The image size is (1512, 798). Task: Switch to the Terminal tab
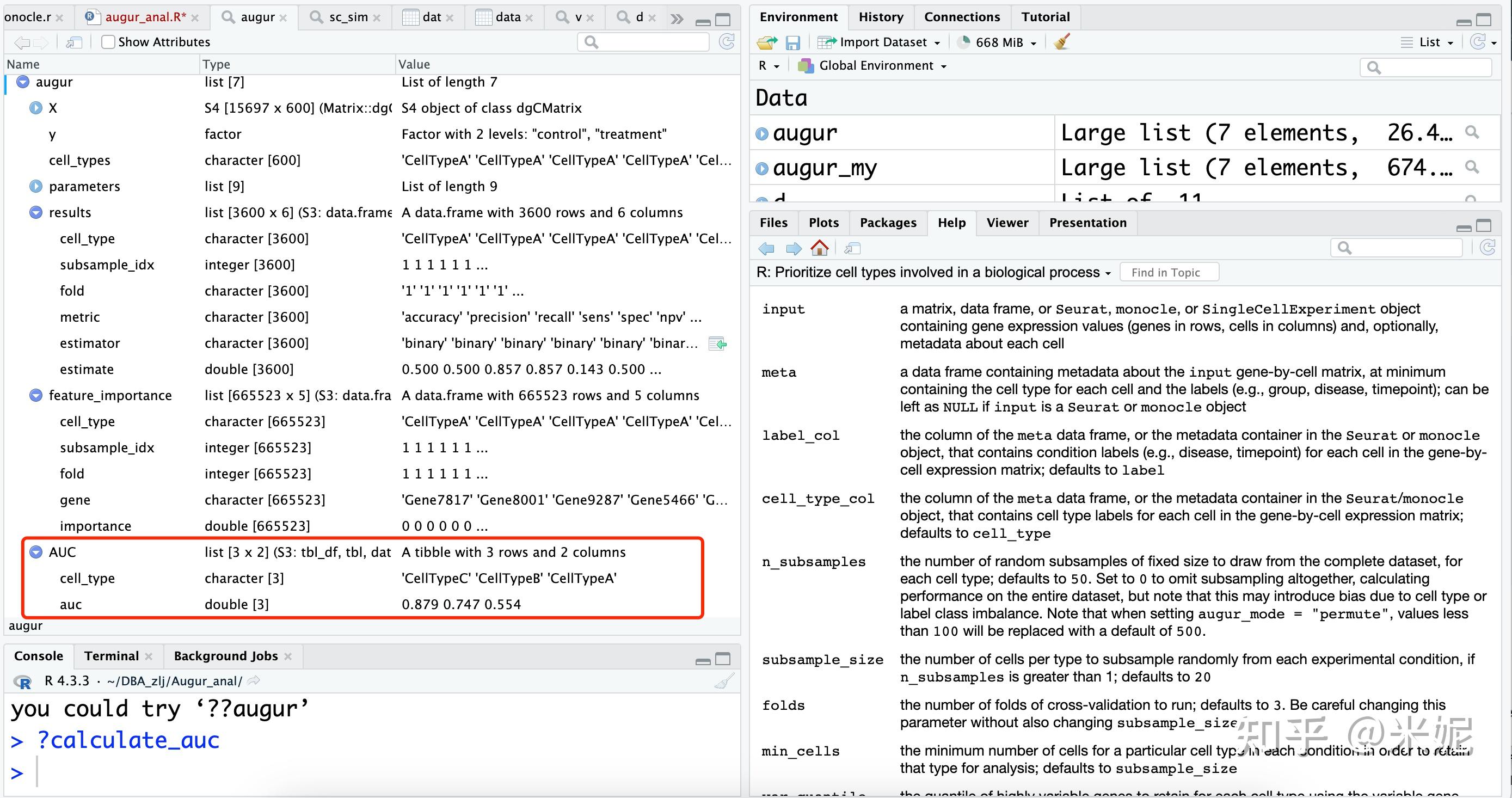pos(112,656)
